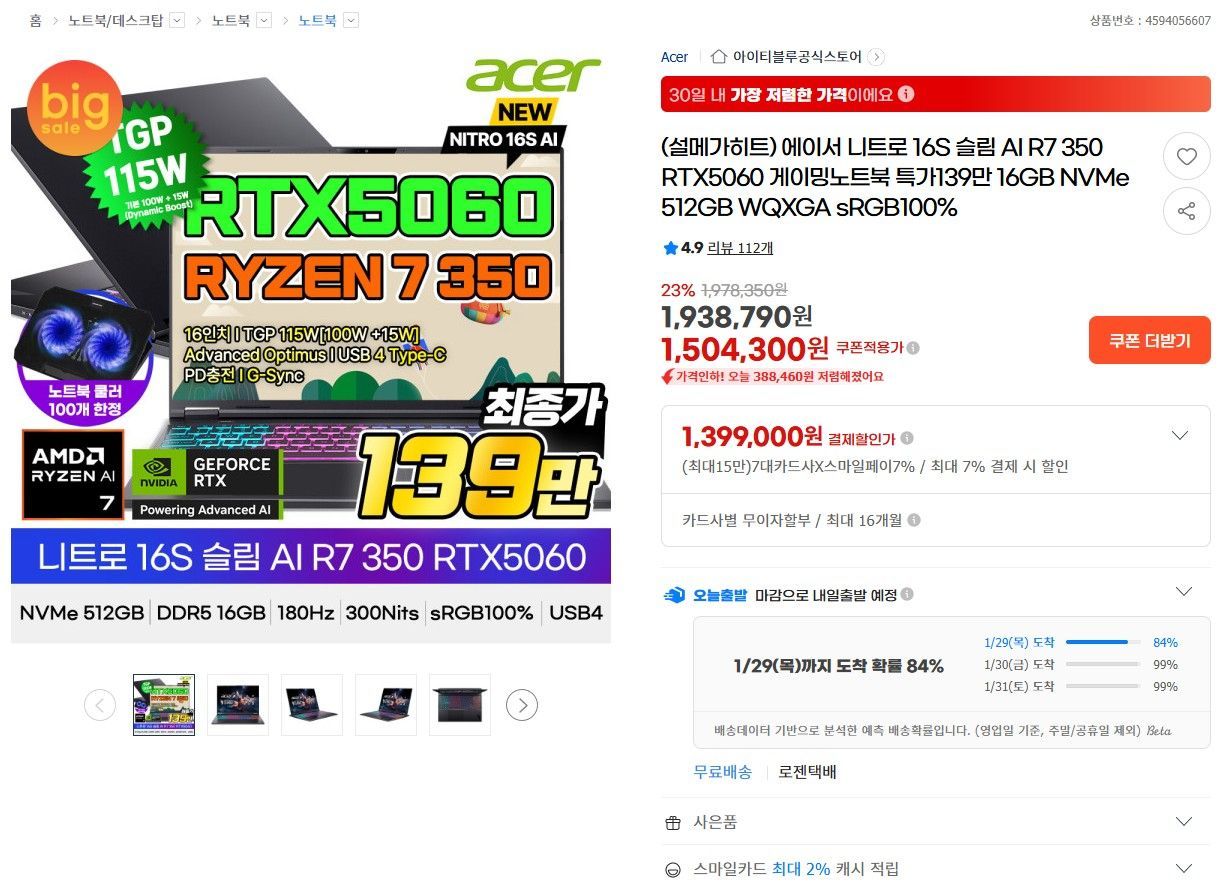The image size is (1231, 888).
Task: Select the second product thumbnail image
Action: pos(238,705)
